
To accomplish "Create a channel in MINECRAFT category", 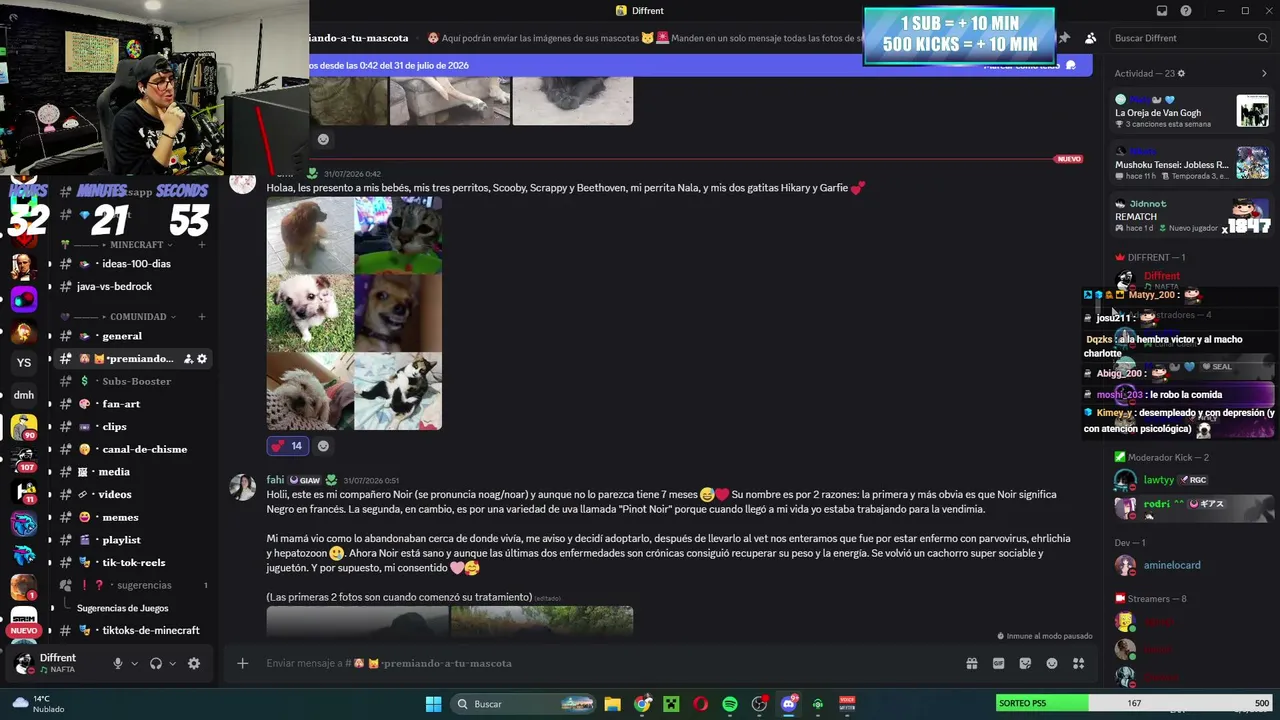I will click(202, 244).
